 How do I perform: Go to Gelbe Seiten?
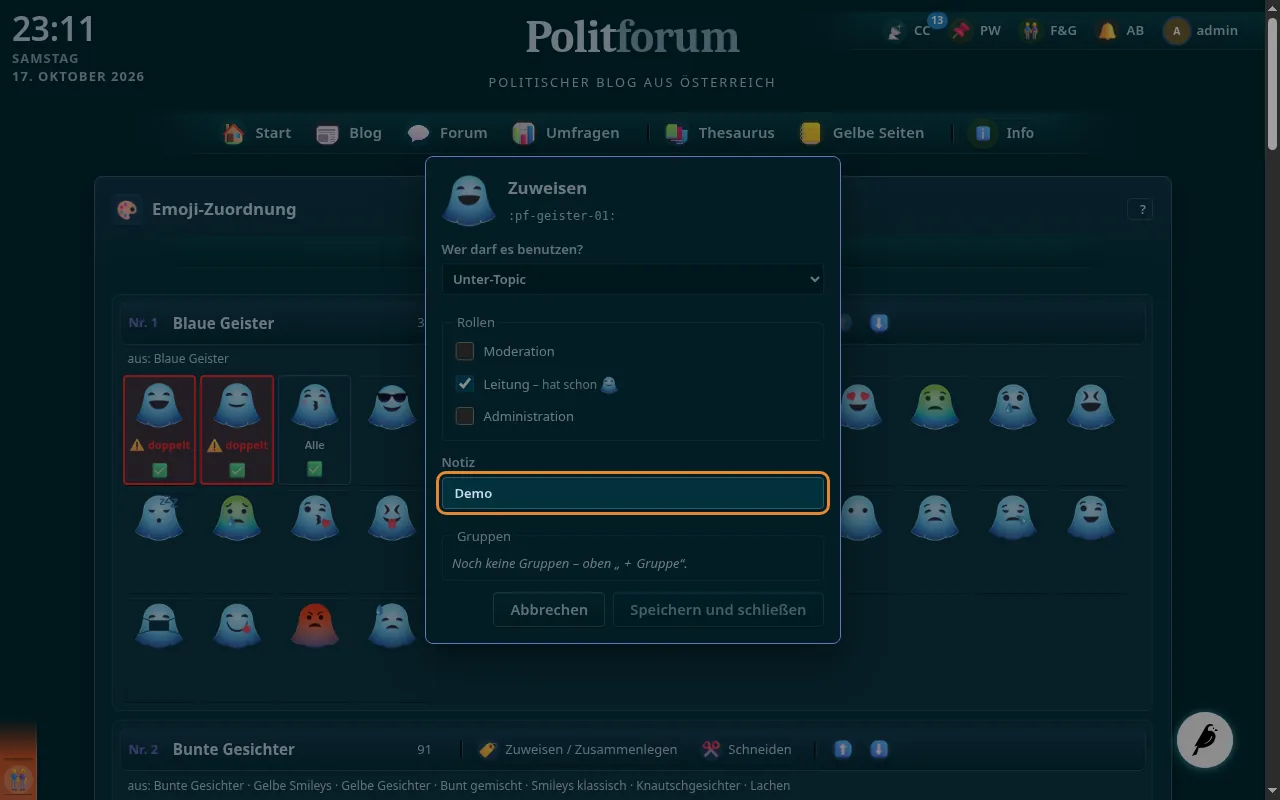862,133
